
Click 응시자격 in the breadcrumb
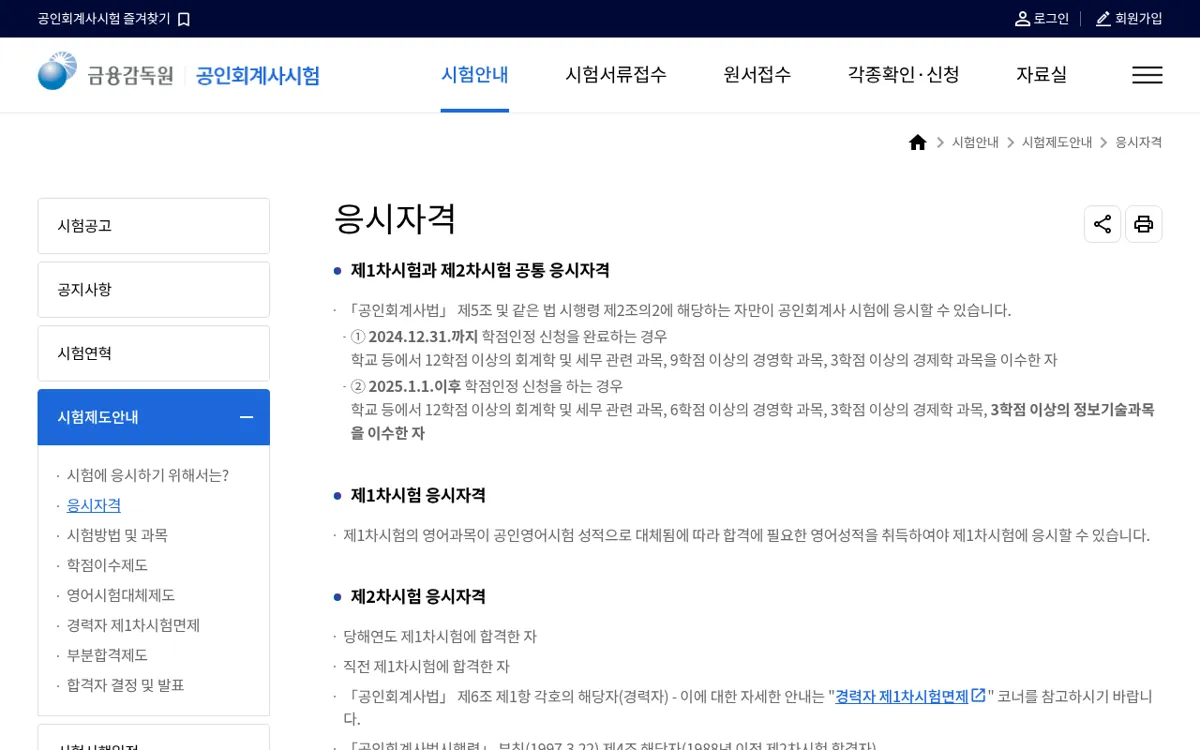[x=1139, y=142]
